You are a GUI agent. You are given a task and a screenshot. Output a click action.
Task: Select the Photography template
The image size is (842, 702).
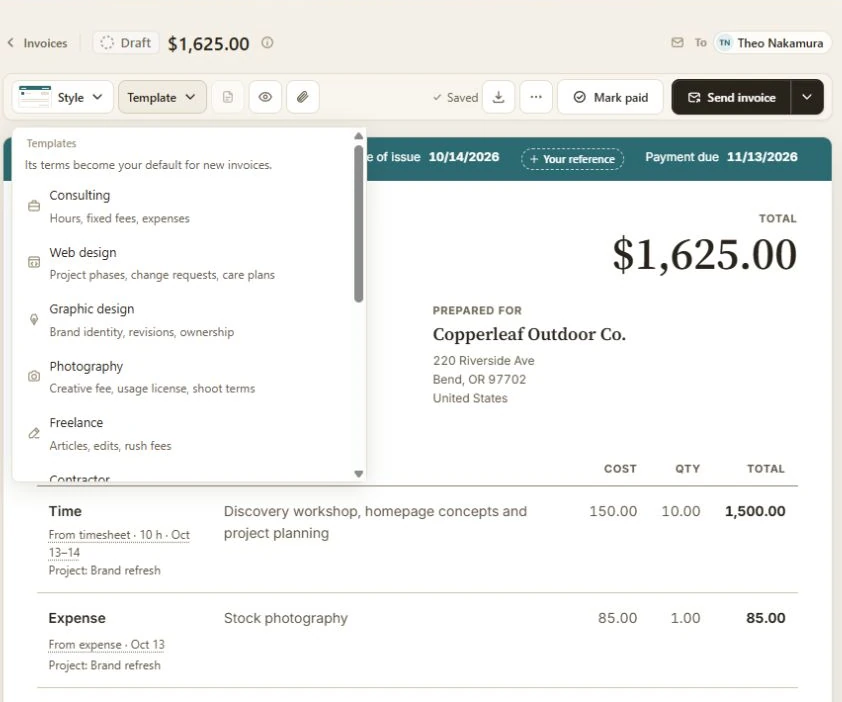183,377
